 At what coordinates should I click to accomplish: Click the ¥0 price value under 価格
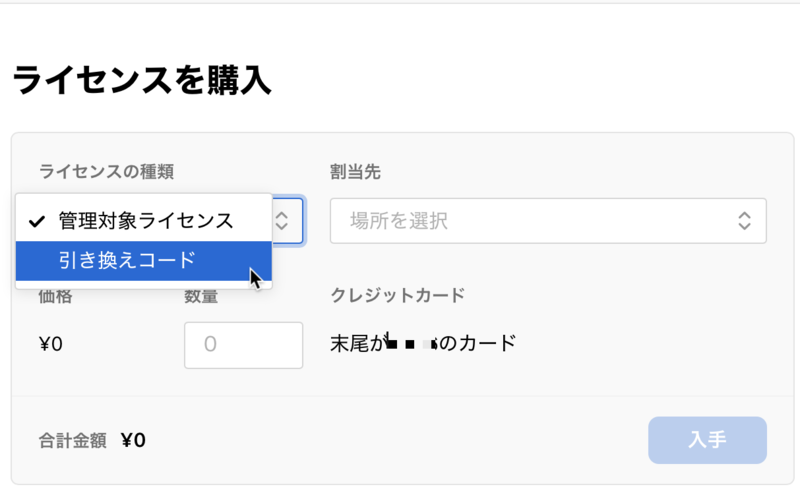[x=51, y=344]
